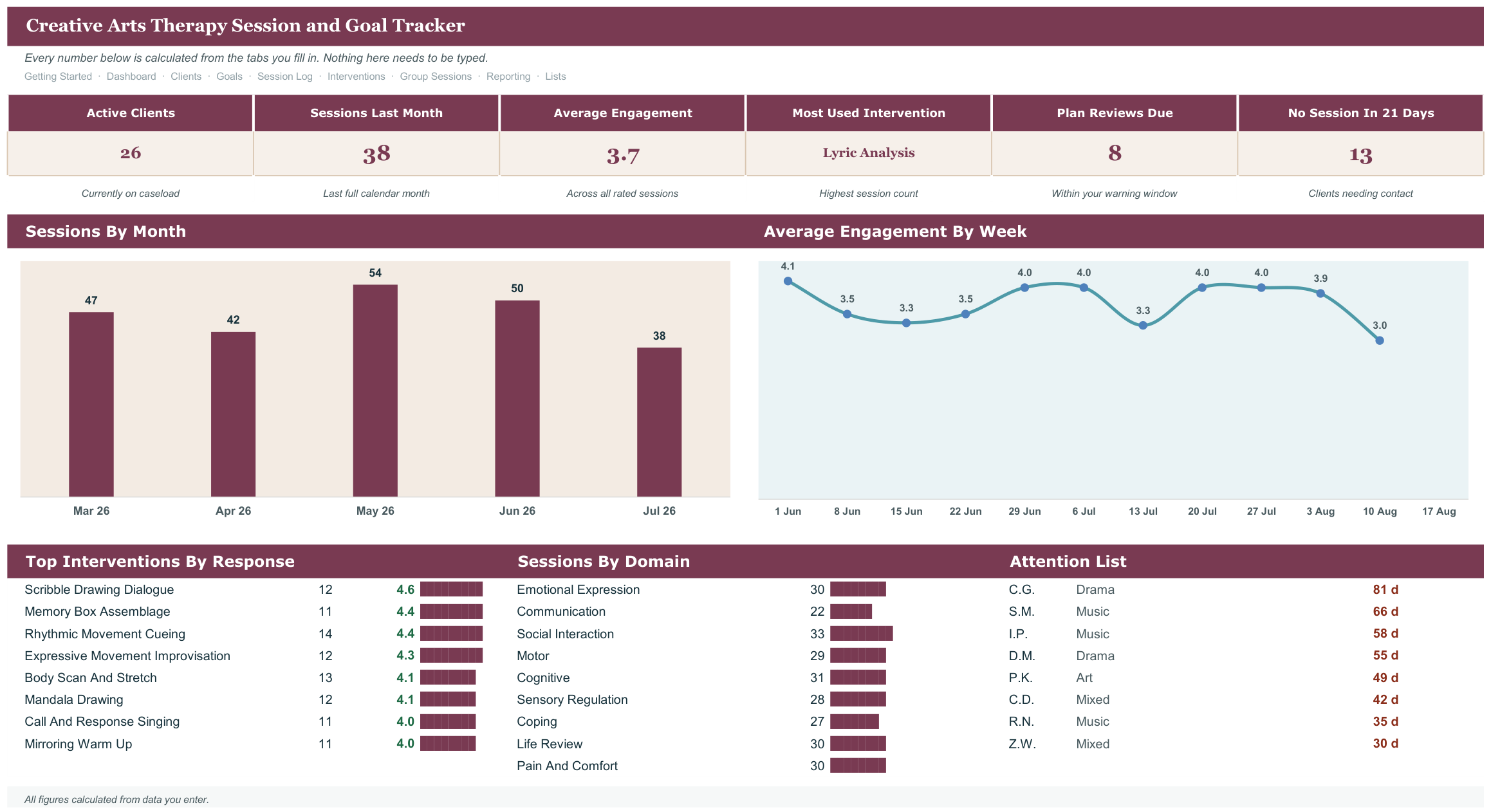Select Call And Response Singing row label
The width and height of the screenshot is (1491, 812).
pyautogui.click(x=102, y=721)
